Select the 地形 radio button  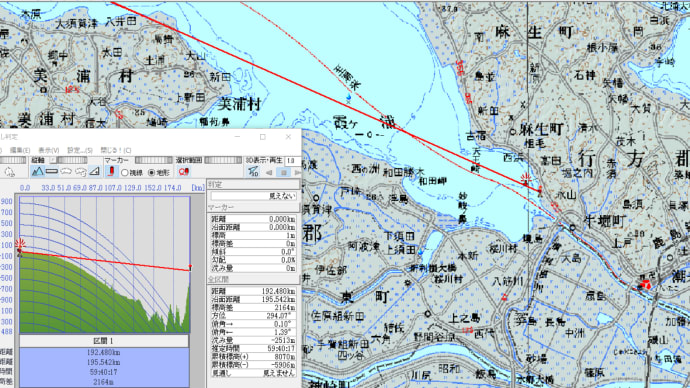tap(152, 173)
